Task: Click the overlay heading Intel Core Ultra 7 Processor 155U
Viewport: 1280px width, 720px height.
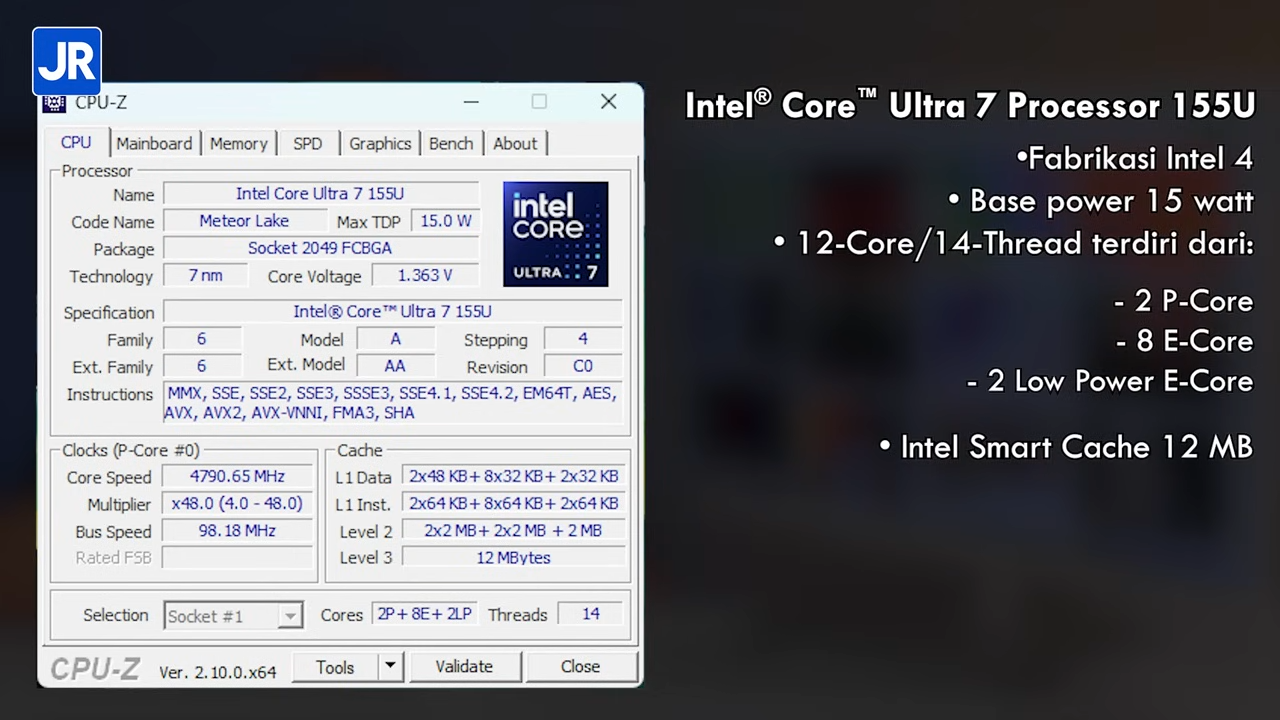Action: (x=969, y=105)
